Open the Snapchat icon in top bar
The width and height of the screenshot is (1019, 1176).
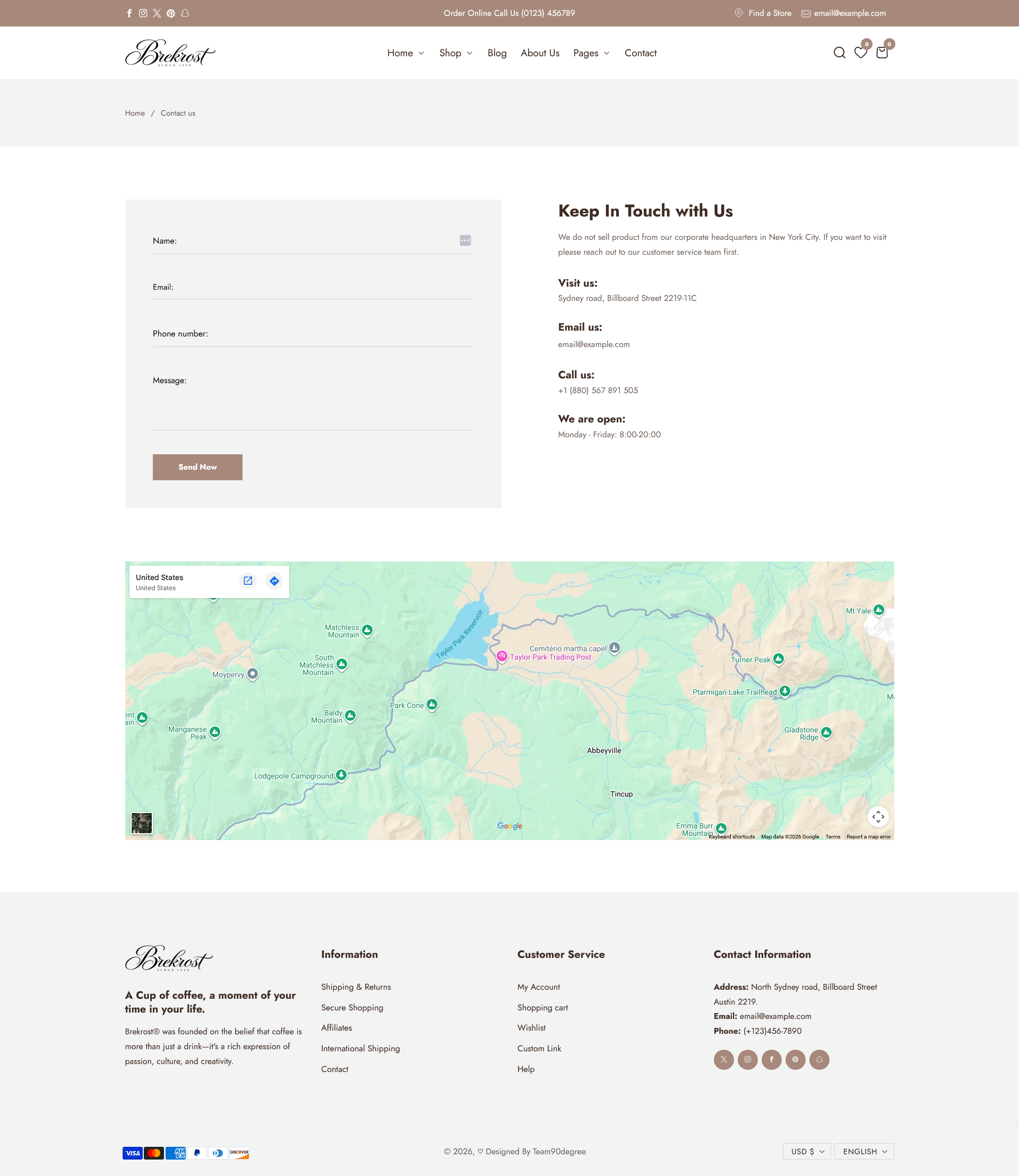point(185,13)
